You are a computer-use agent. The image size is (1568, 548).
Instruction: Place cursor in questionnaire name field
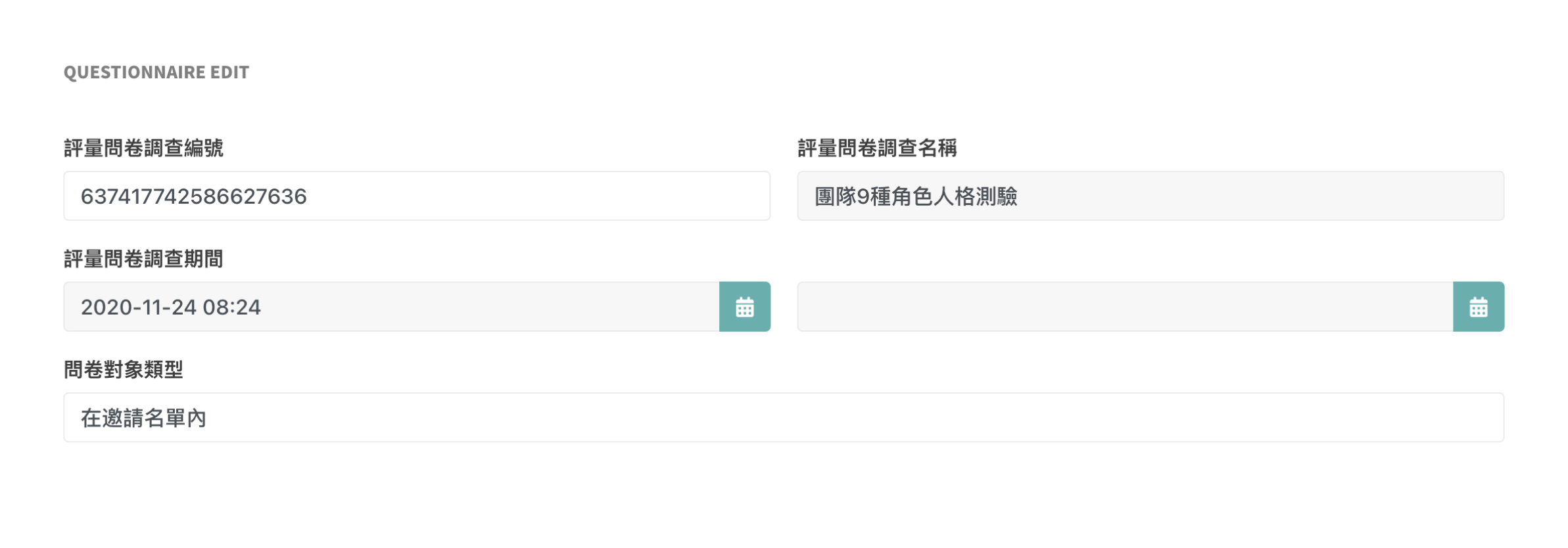click(x=1150, y=196)
